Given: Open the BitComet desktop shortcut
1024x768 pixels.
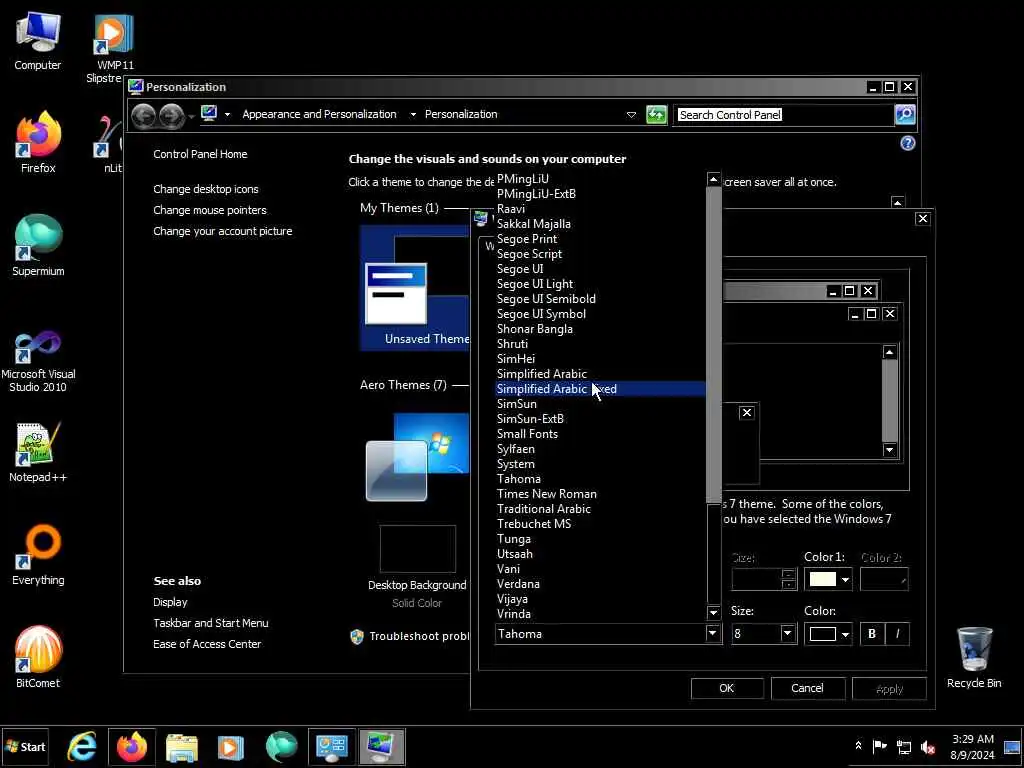Looking at the screenshot, I should point(38,658).
